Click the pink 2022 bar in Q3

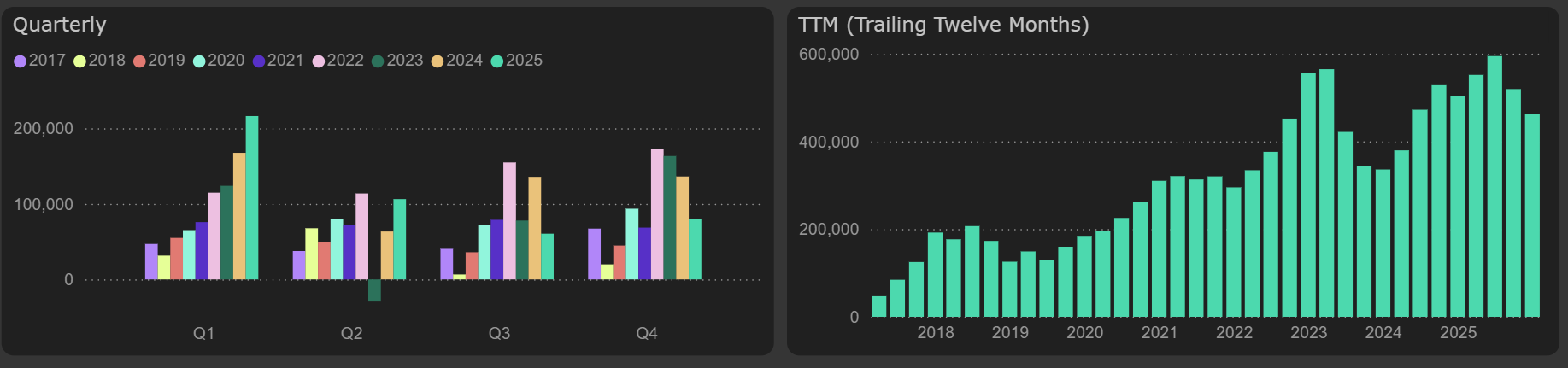[509, 221]
